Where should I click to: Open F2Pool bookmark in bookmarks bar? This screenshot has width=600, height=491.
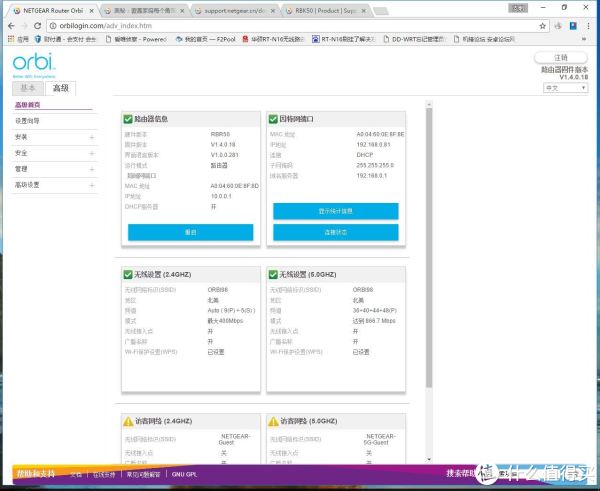click(x=205, y=39)
